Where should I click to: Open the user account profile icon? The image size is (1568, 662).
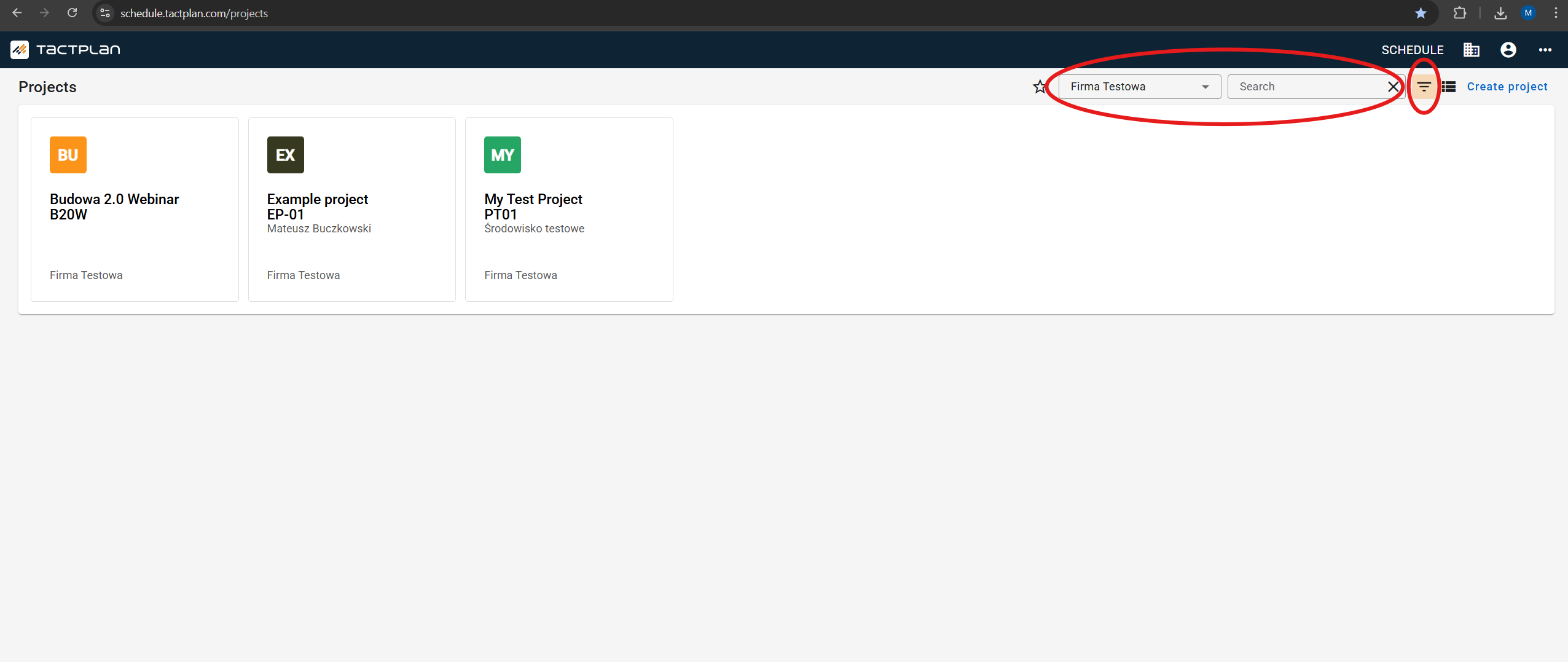click(x=1508, y=50)
